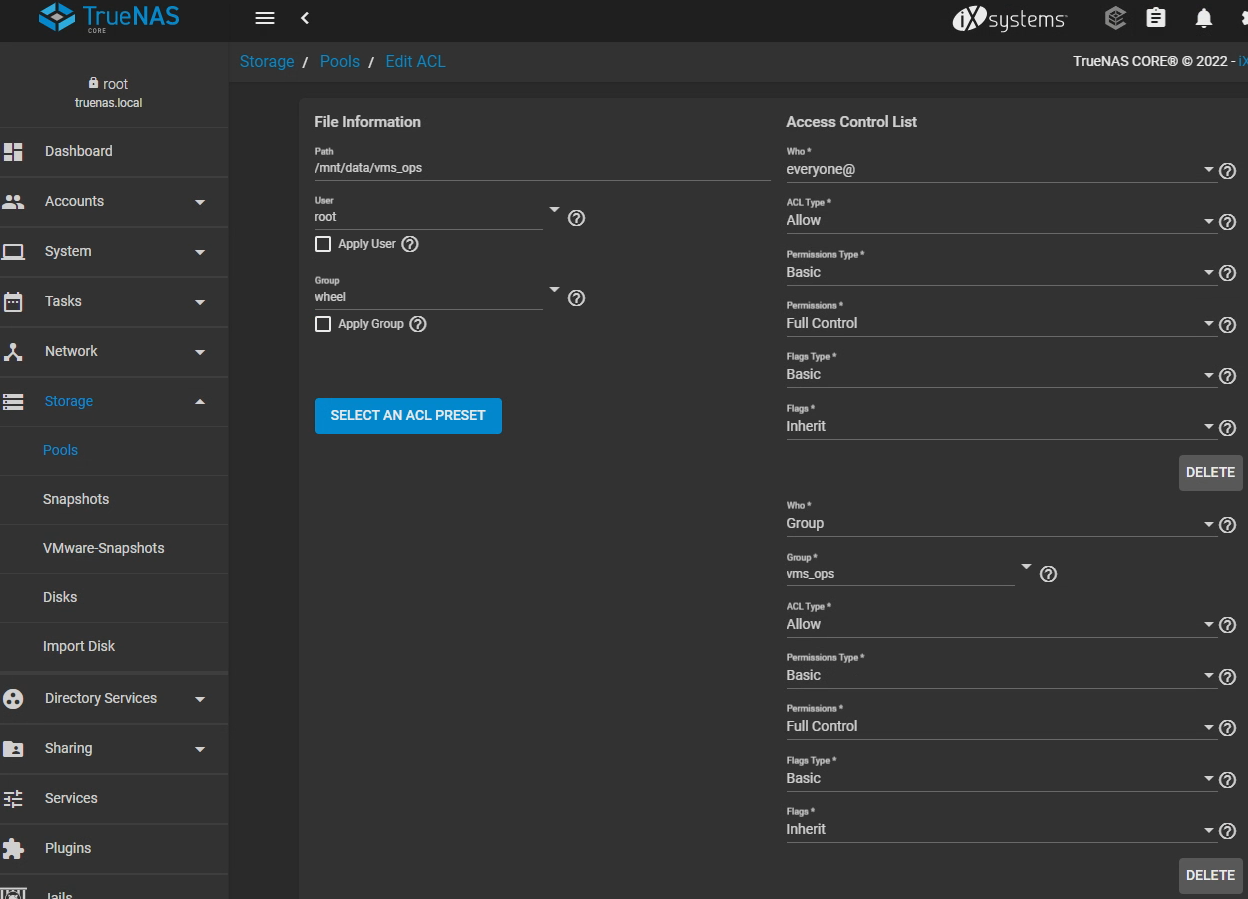Go to Import Disk submenu

[114, 646]
